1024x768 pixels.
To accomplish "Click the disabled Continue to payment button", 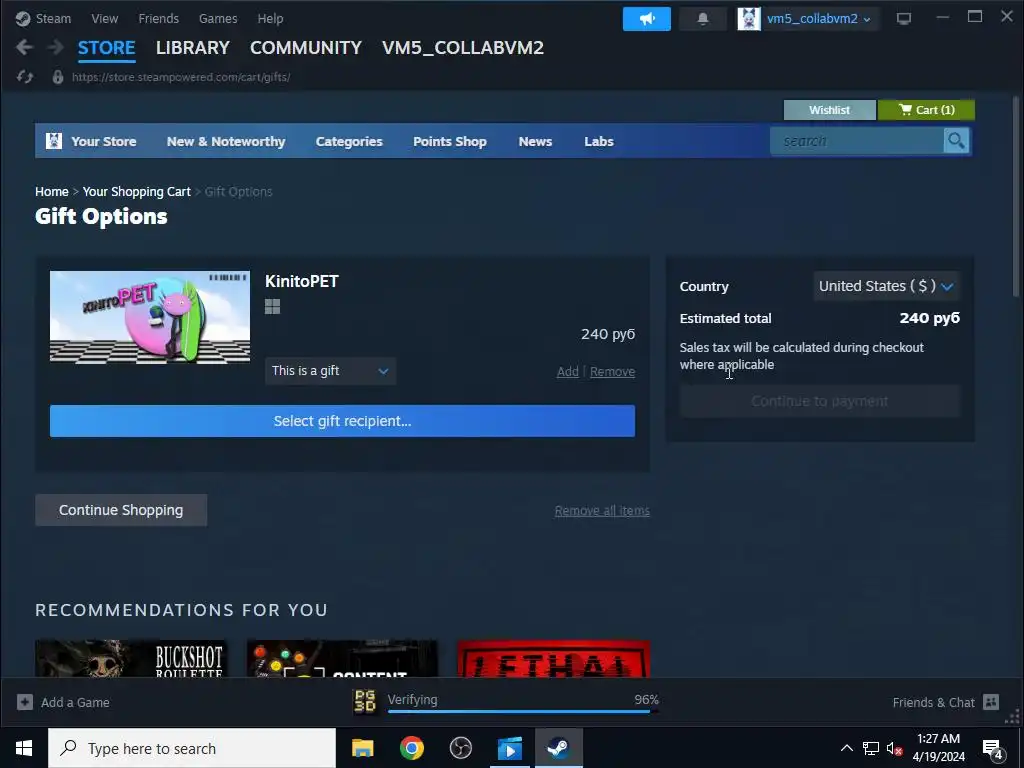I will pos(820,401).
